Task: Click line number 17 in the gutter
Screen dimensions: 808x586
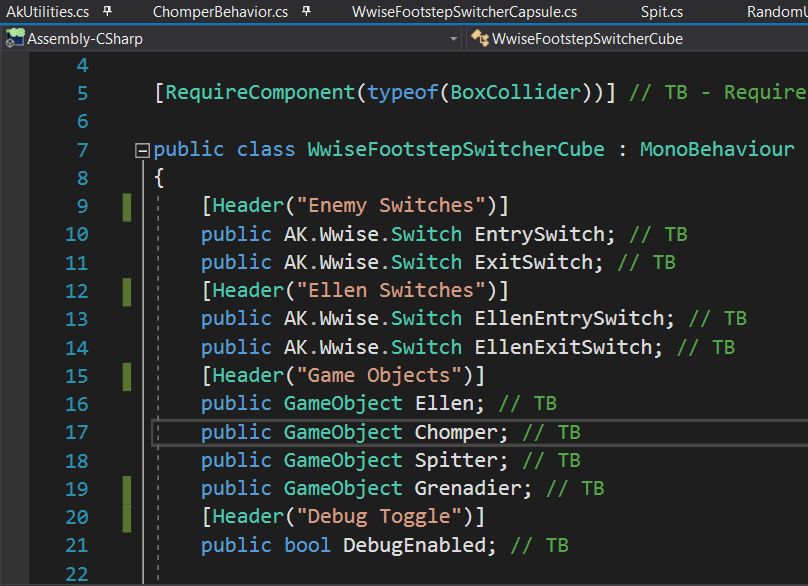Action: tap(77, 432)
